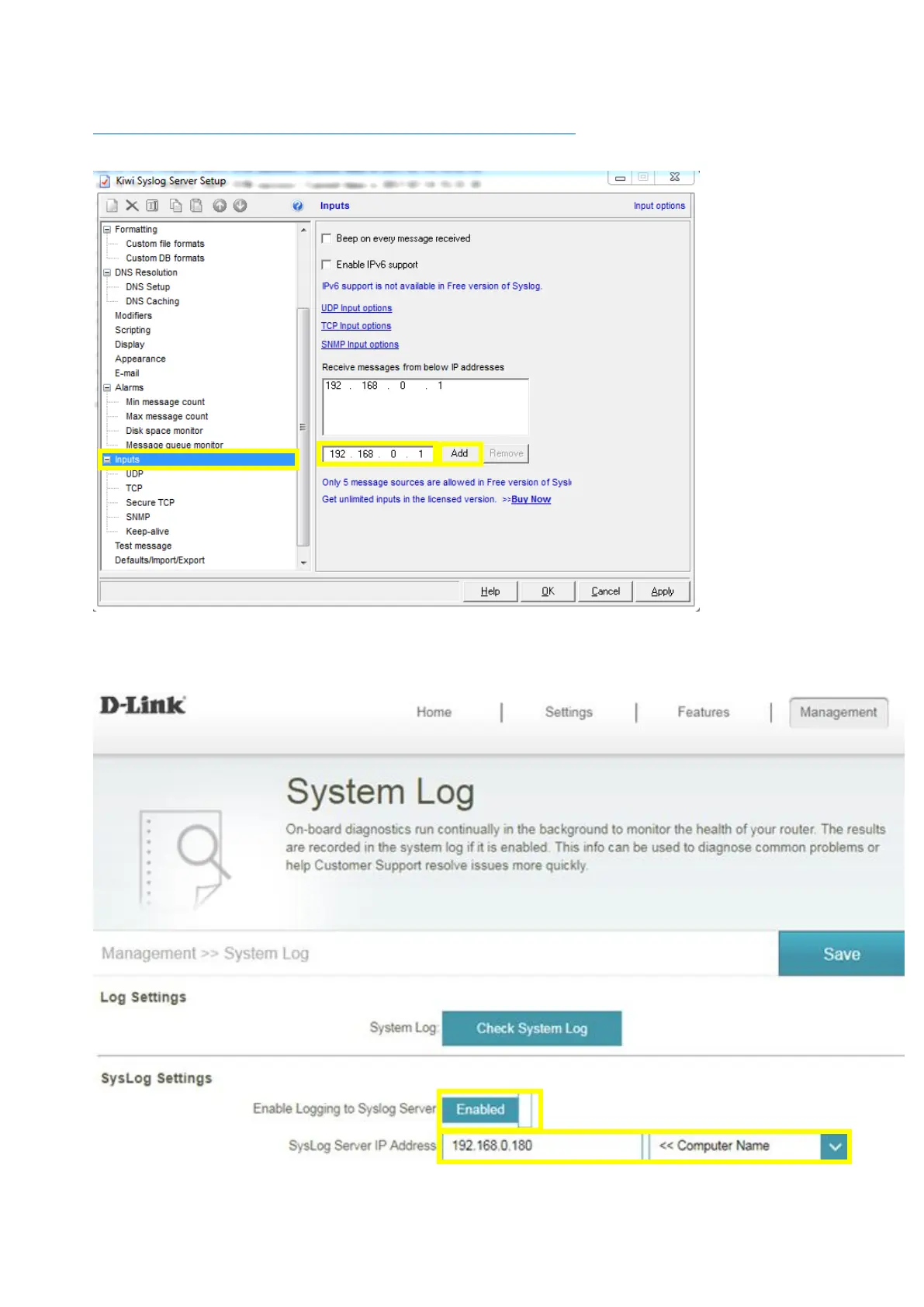The width and height of the screenshot is (924, 1307).
Task: Select DNS Setup in the tree
Action: coord(148,287)
